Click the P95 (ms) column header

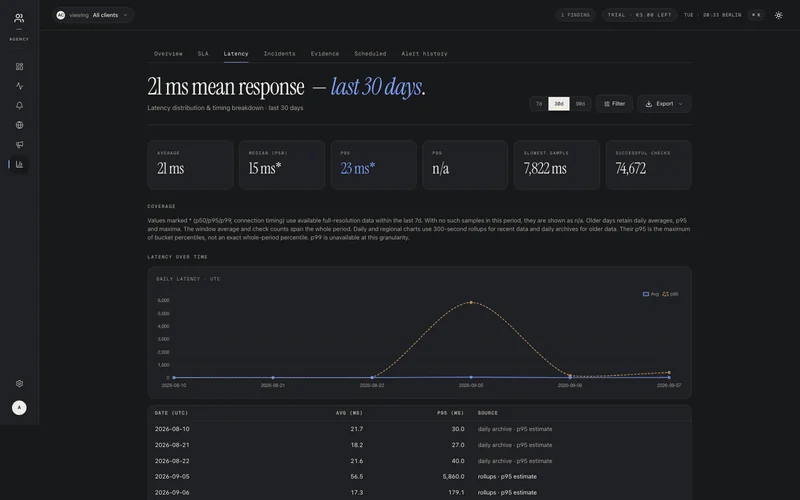[451, 413]
